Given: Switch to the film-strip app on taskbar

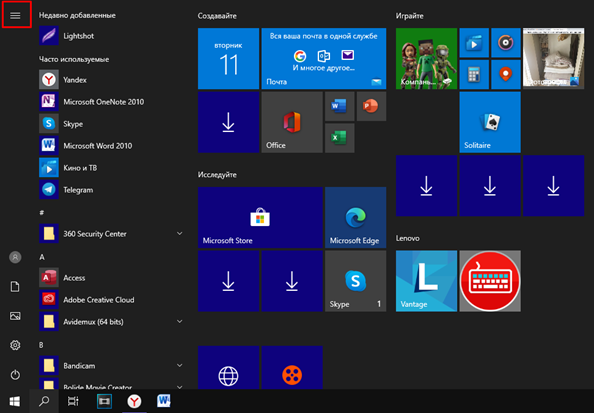Looking at the screenshot, I should [104, 401].
